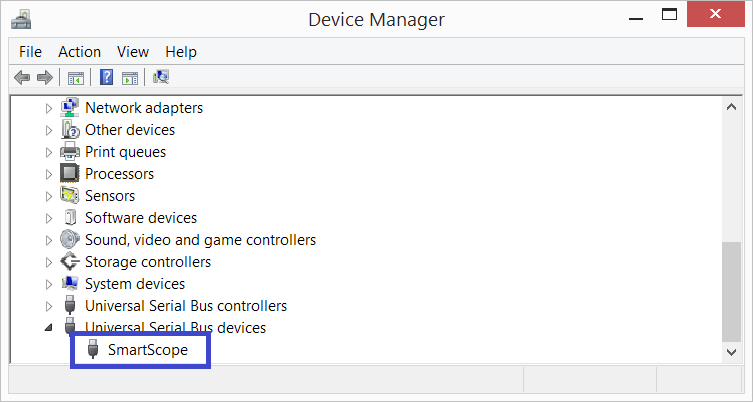Click the scrollbar up arrow
753x402 pixels.
click(731, 107)
